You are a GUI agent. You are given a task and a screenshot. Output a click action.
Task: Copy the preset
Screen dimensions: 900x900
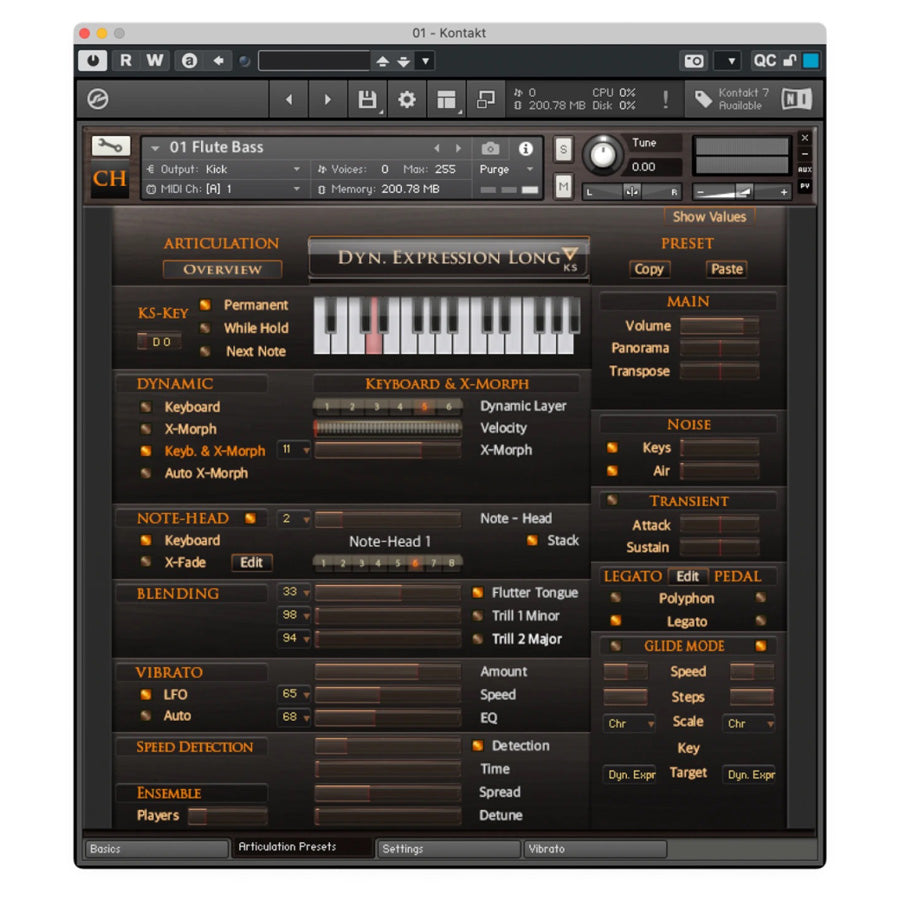649,269
